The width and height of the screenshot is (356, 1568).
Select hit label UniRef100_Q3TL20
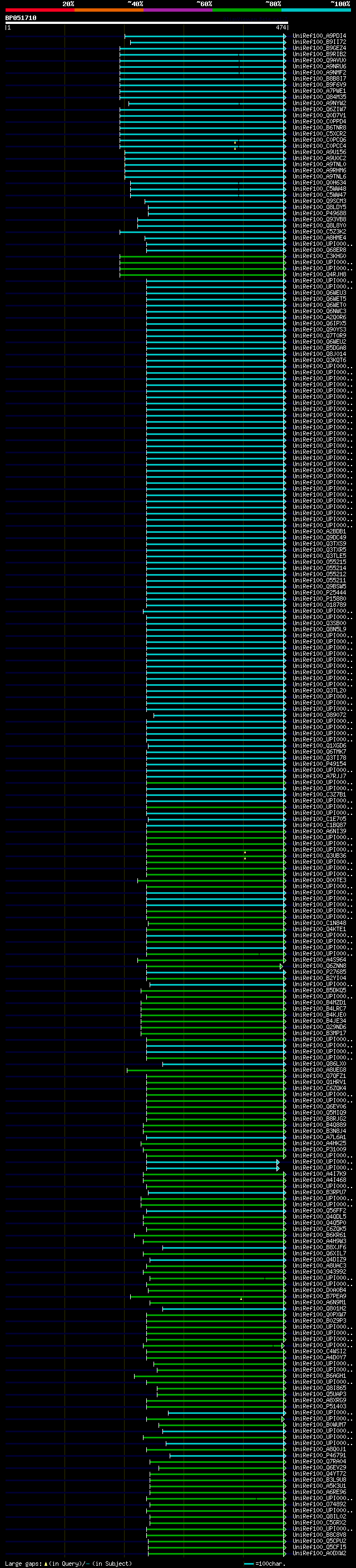[319, 690]
